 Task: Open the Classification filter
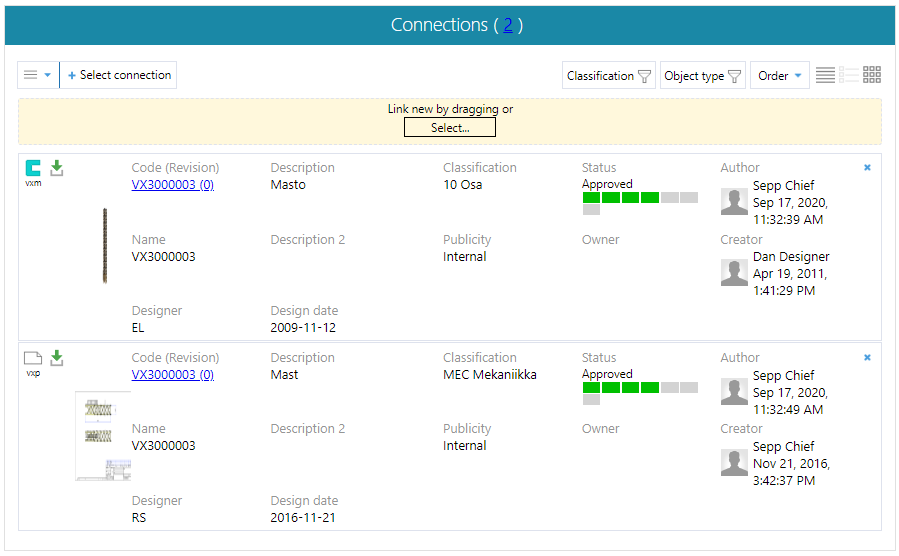[x=608, y=76]
